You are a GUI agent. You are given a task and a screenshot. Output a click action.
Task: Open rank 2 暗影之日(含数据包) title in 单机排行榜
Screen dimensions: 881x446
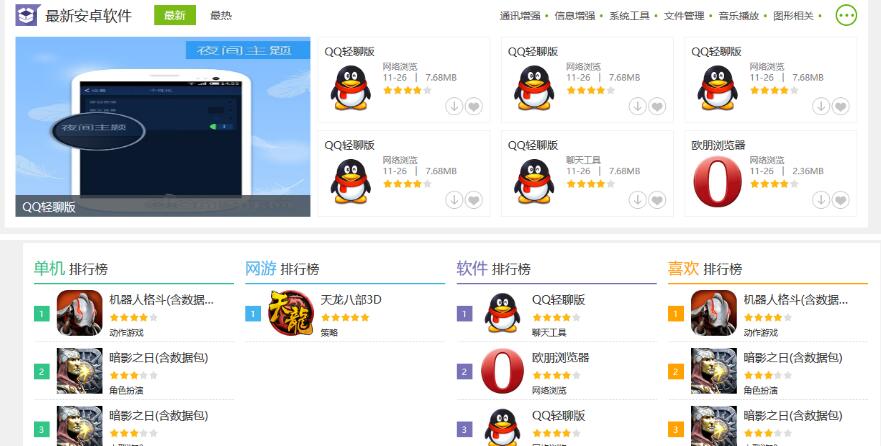[158, 357]
